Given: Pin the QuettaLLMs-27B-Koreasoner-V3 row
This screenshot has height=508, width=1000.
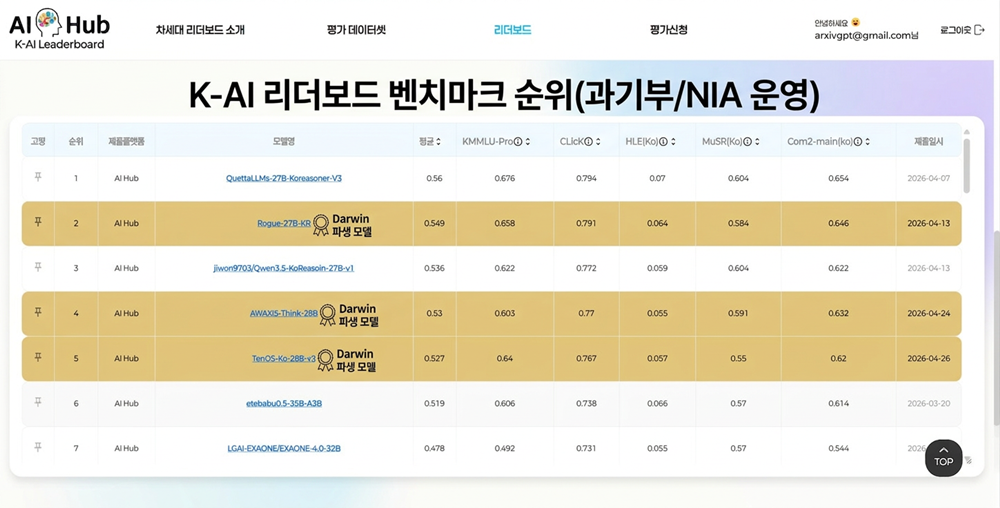Looking at the screenshot, I should tap(38, 177).
